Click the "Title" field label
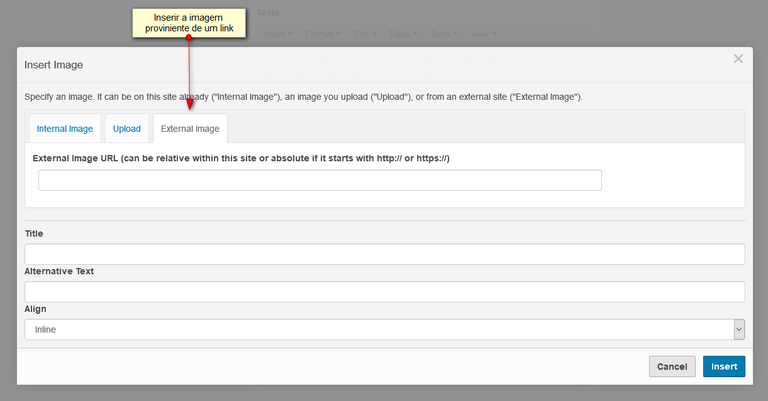 click(34, 233)
